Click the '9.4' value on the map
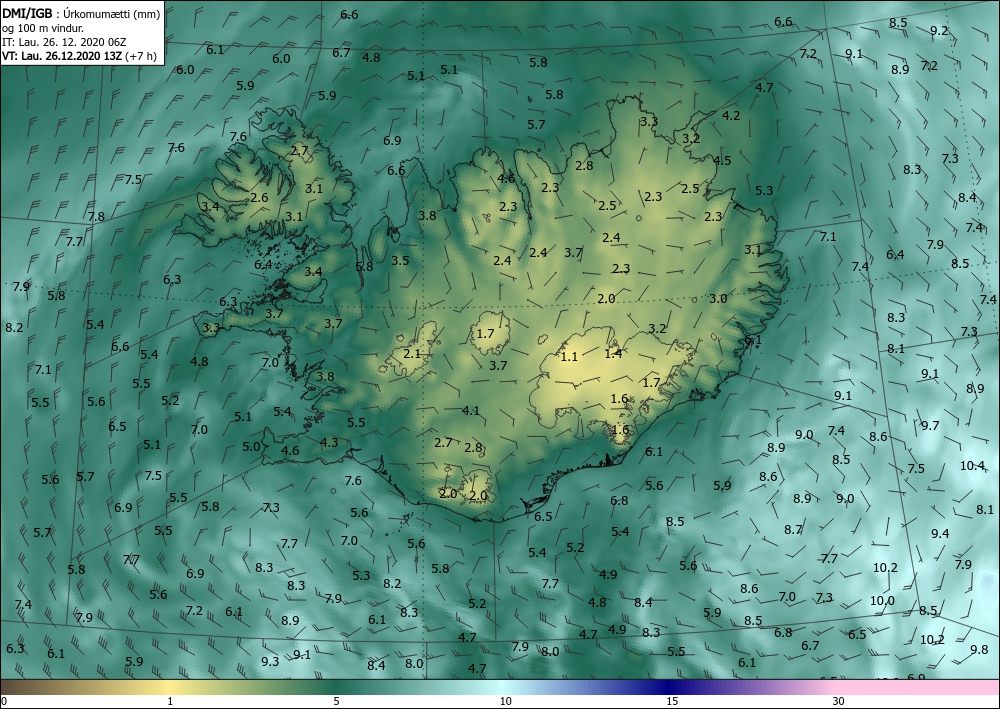This screenshot has height=709, width=1000. point(940,534)
